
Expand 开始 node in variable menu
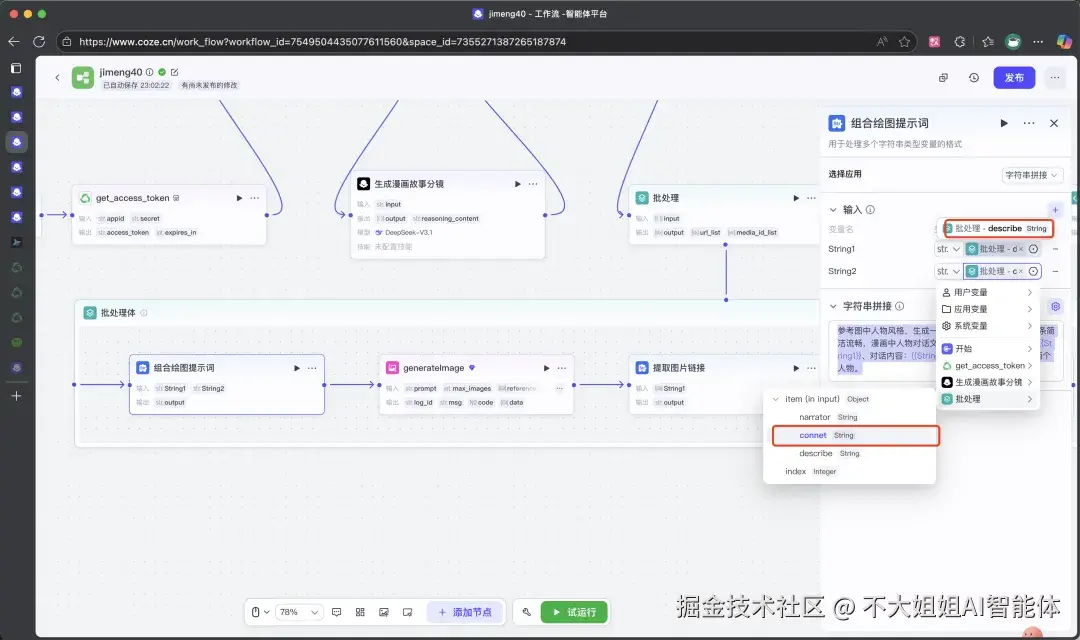tap(988, 349)
